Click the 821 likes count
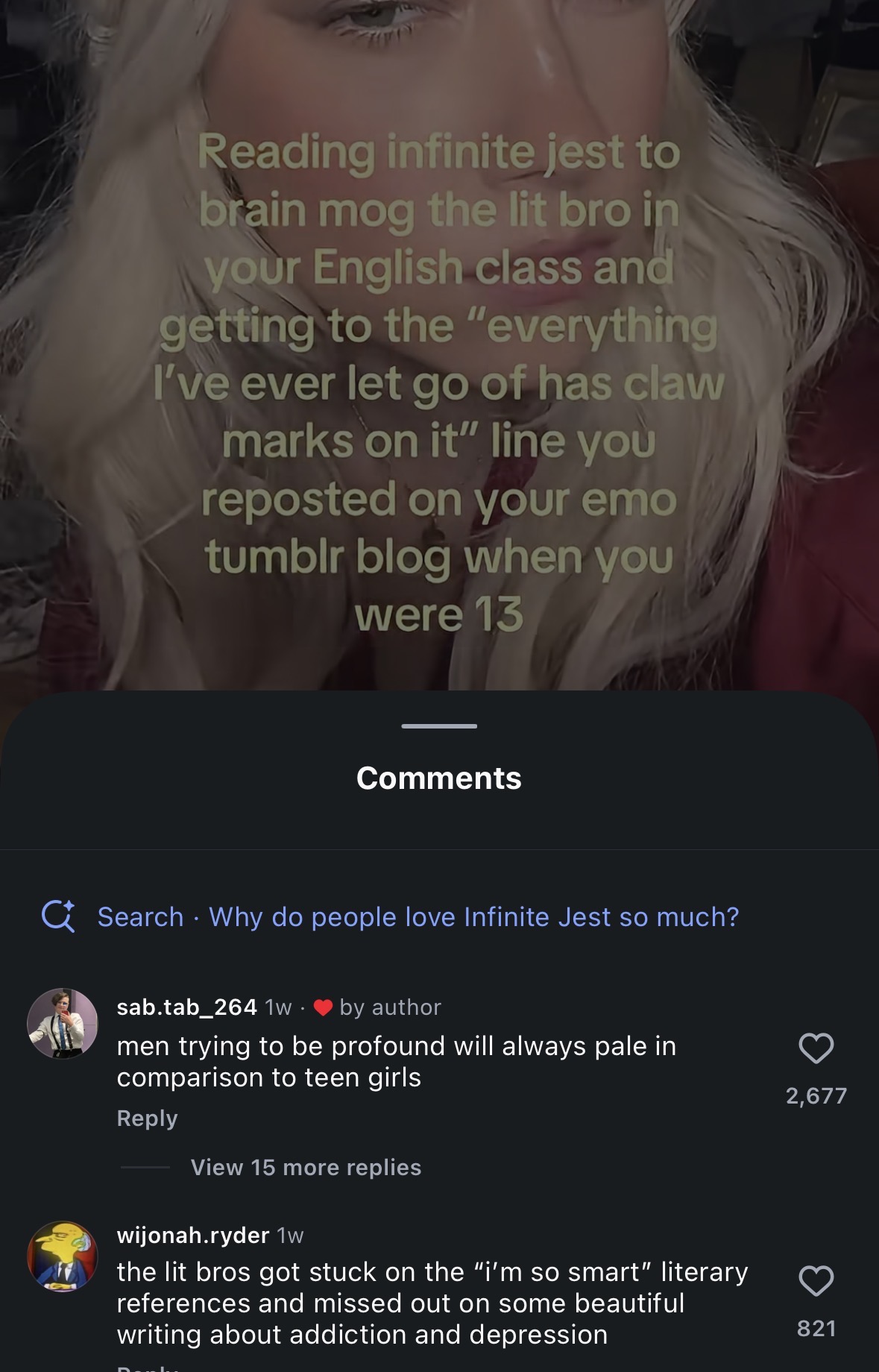 pyautogui.click(x=816, y=1328)
